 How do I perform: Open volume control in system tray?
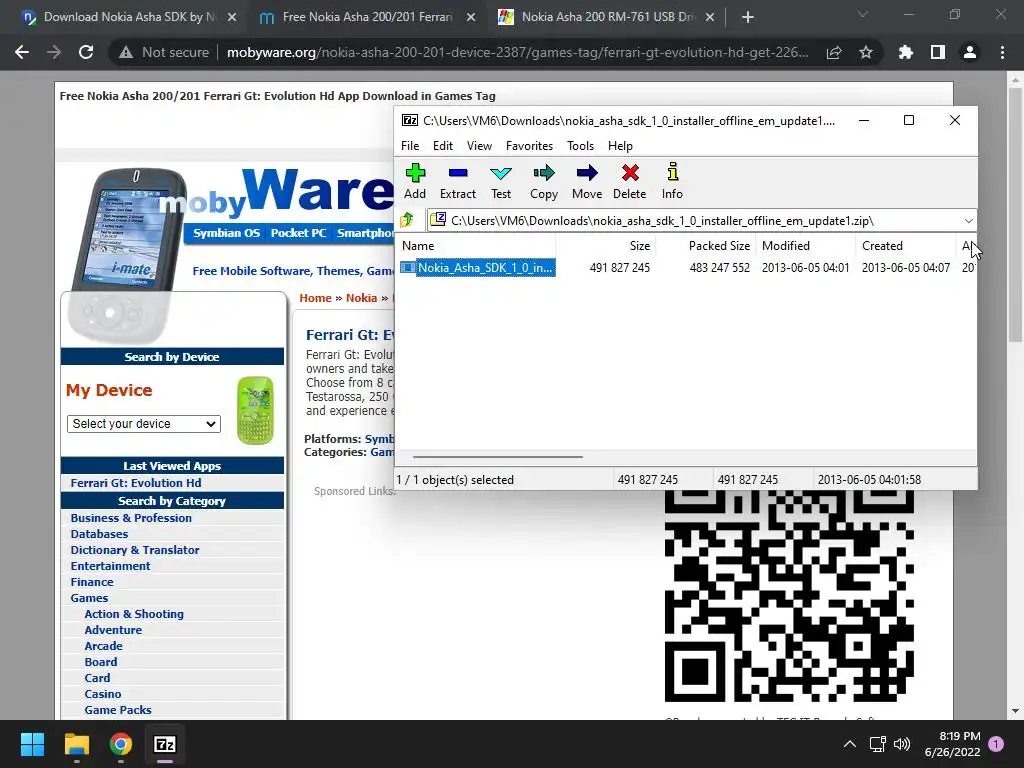(x=902, y=744)
